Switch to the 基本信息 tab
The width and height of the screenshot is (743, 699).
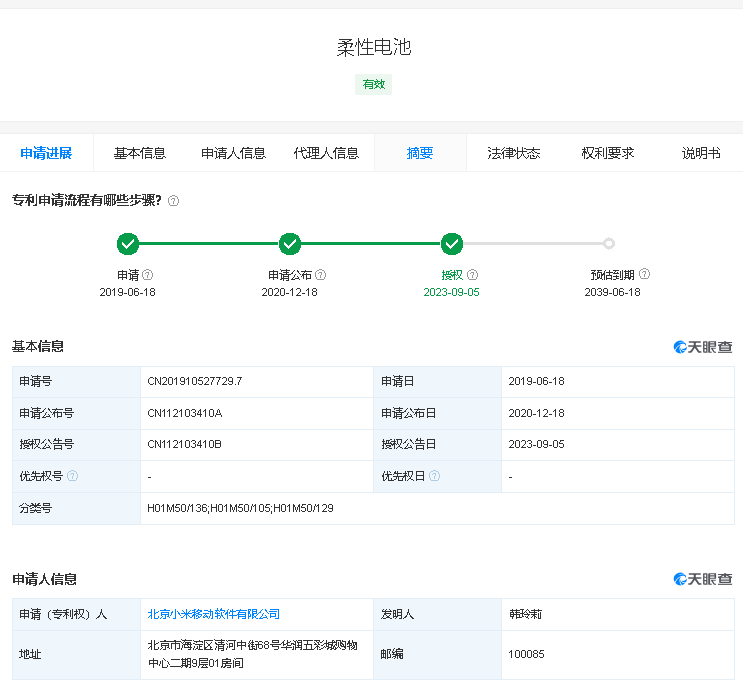coord(140,153)
